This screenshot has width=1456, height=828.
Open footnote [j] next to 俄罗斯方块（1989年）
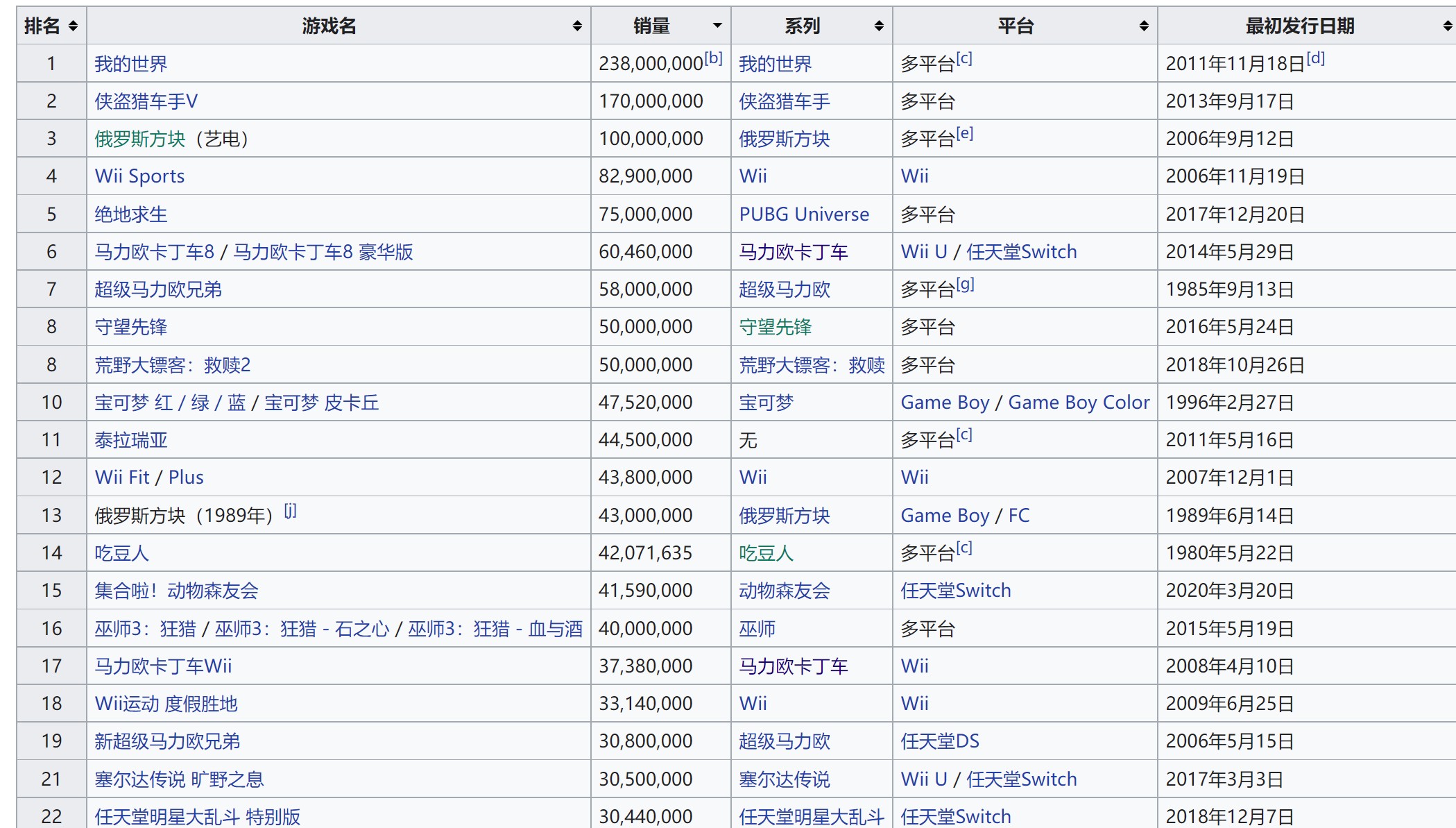[x=290, y=511]
